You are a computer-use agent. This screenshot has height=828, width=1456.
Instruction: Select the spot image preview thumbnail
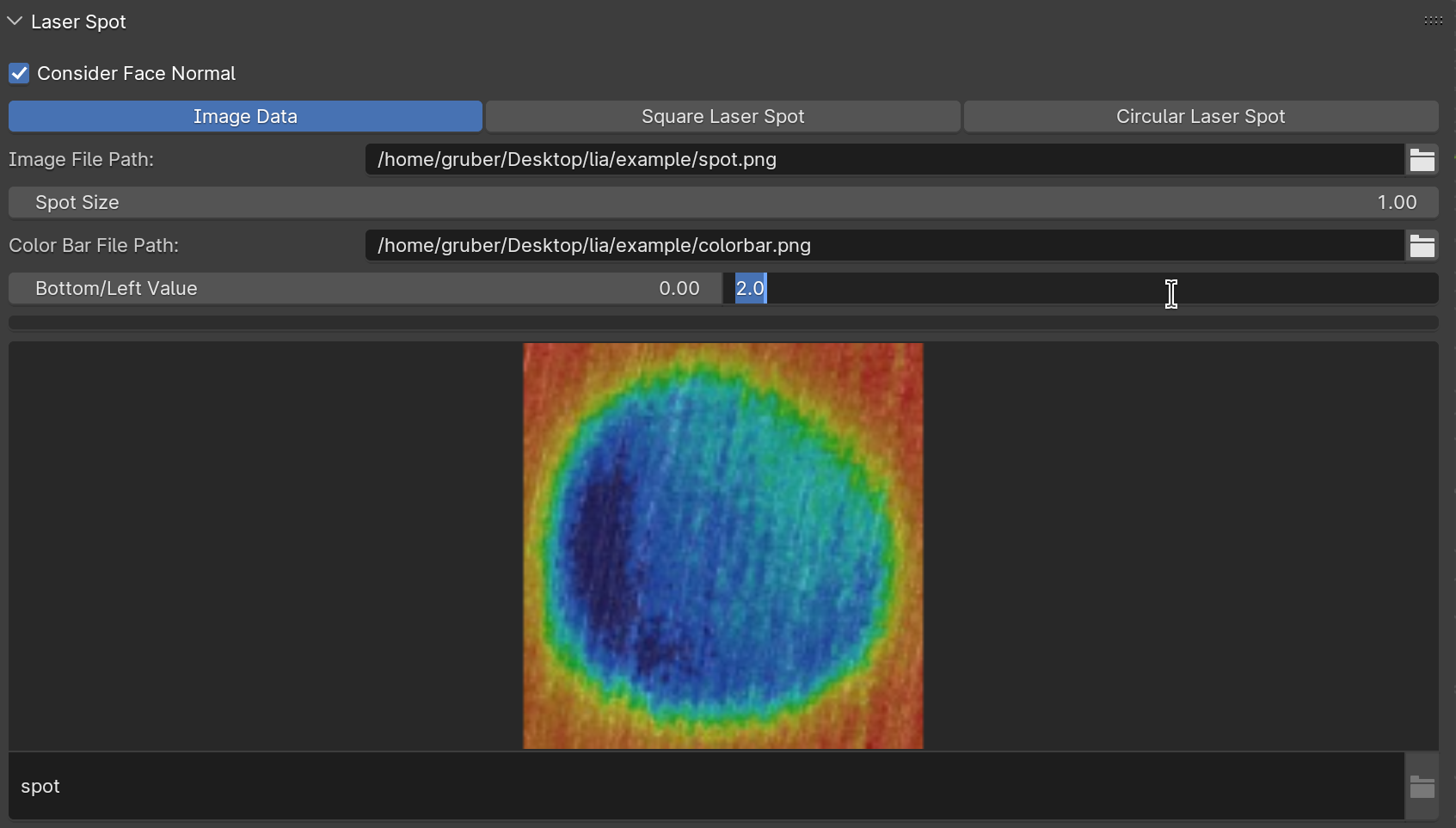(x=723, y=546)
